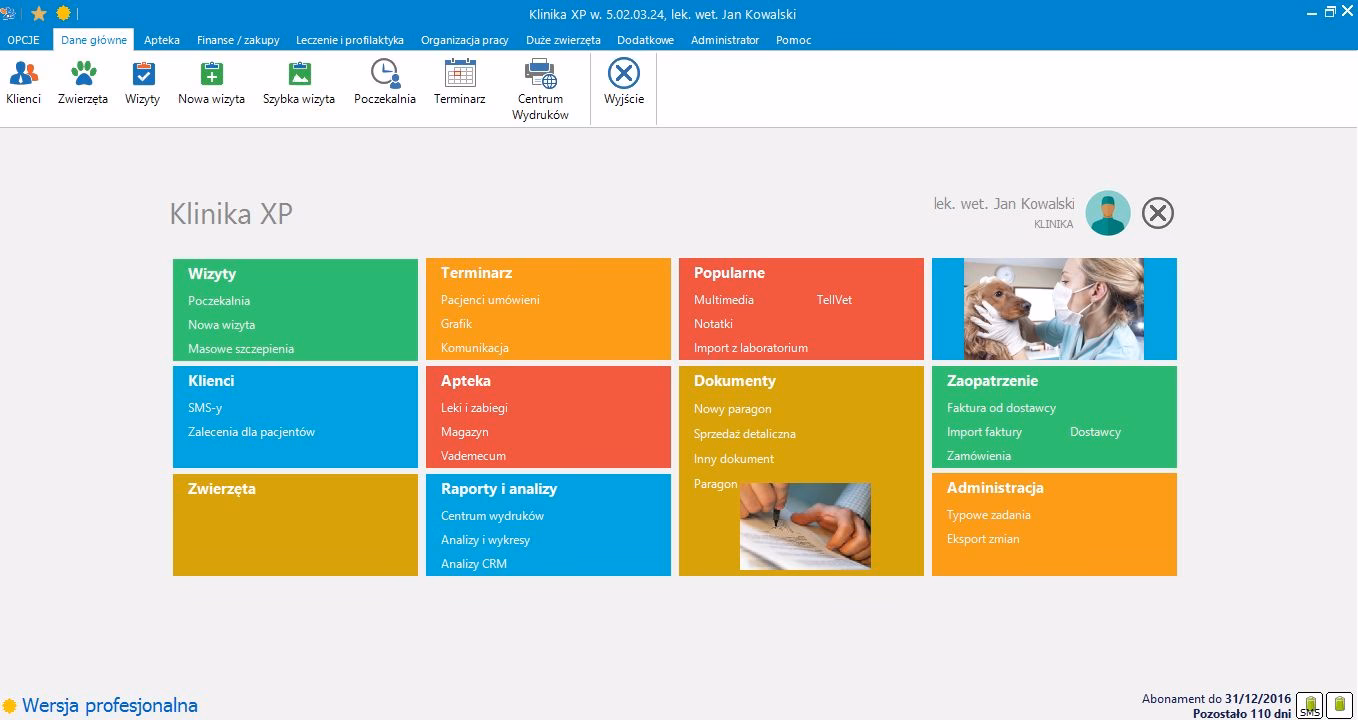Create a new visit with Nowa wizyta
This screenshot has width=1358, height=720.
(211, 75)
